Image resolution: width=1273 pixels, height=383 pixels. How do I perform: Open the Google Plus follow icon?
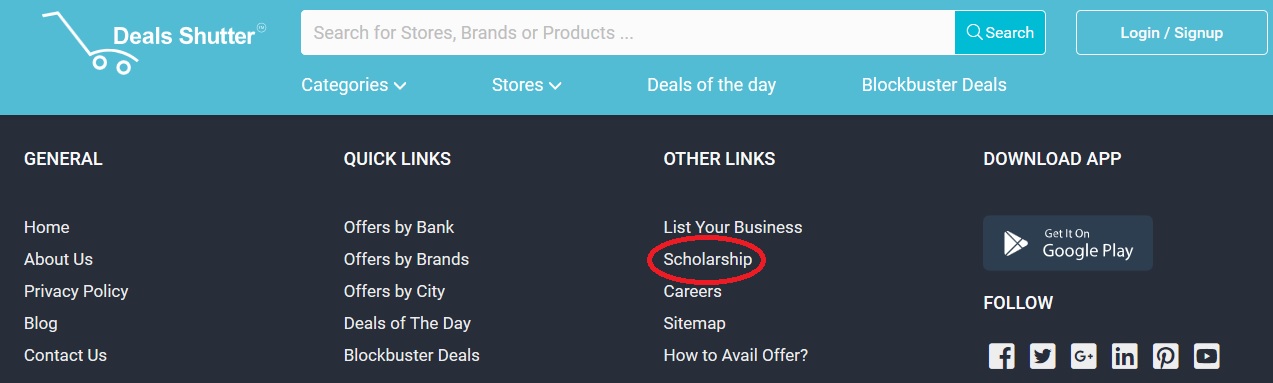(x=1084, y=355)
